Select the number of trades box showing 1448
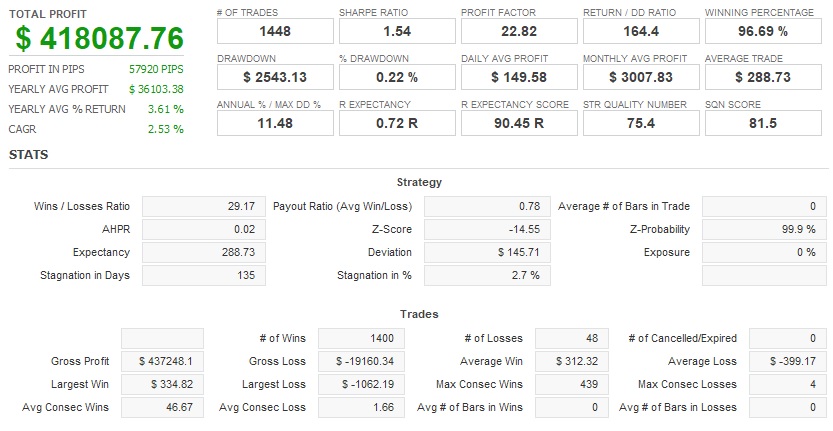 pyautogui.click(x=274, y=32)
